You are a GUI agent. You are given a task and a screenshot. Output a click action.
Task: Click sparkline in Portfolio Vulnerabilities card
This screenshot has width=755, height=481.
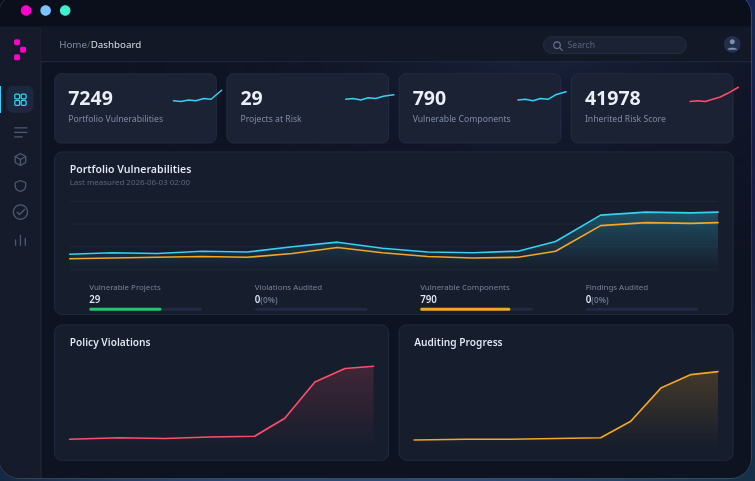(x=197, y=96)
